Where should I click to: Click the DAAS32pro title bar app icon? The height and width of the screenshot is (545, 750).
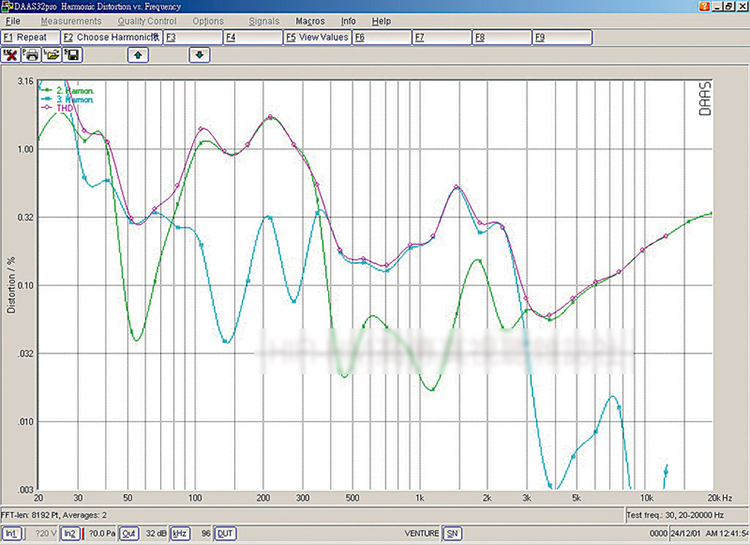[x=7, y=6]
